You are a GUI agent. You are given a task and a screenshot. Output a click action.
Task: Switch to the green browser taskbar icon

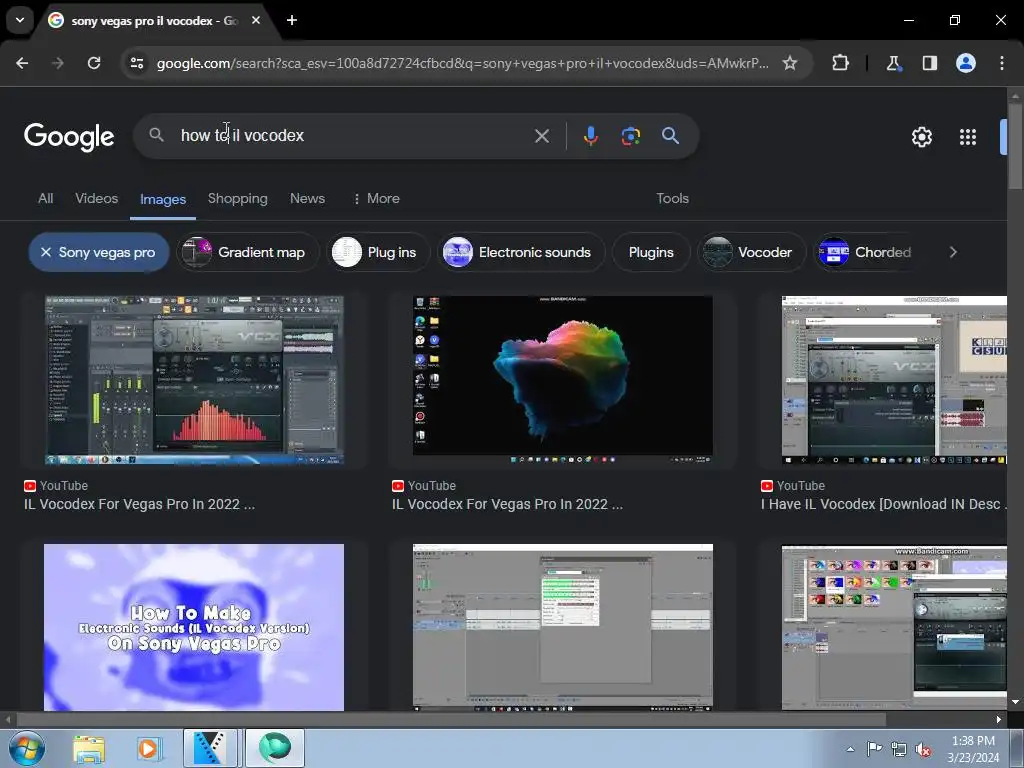coord(275,748)
